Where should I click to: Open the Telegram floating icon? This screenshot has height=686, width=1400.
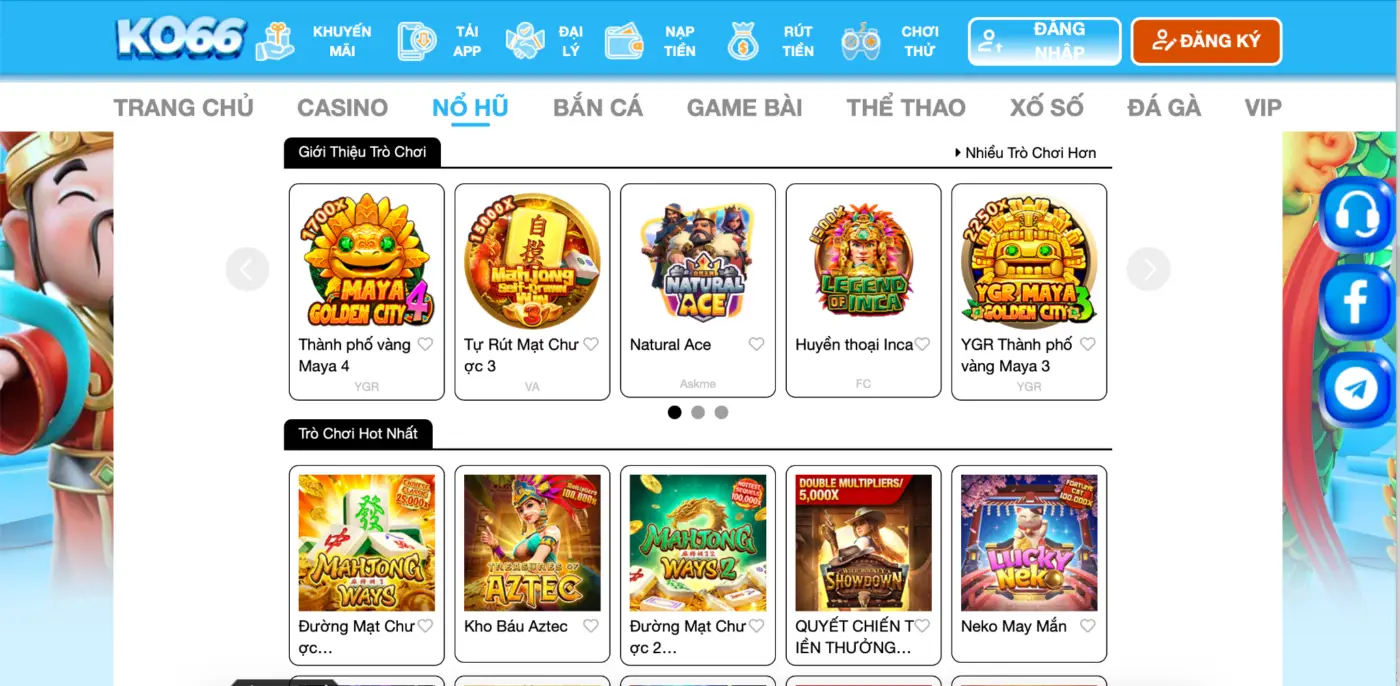point(1356,389)
